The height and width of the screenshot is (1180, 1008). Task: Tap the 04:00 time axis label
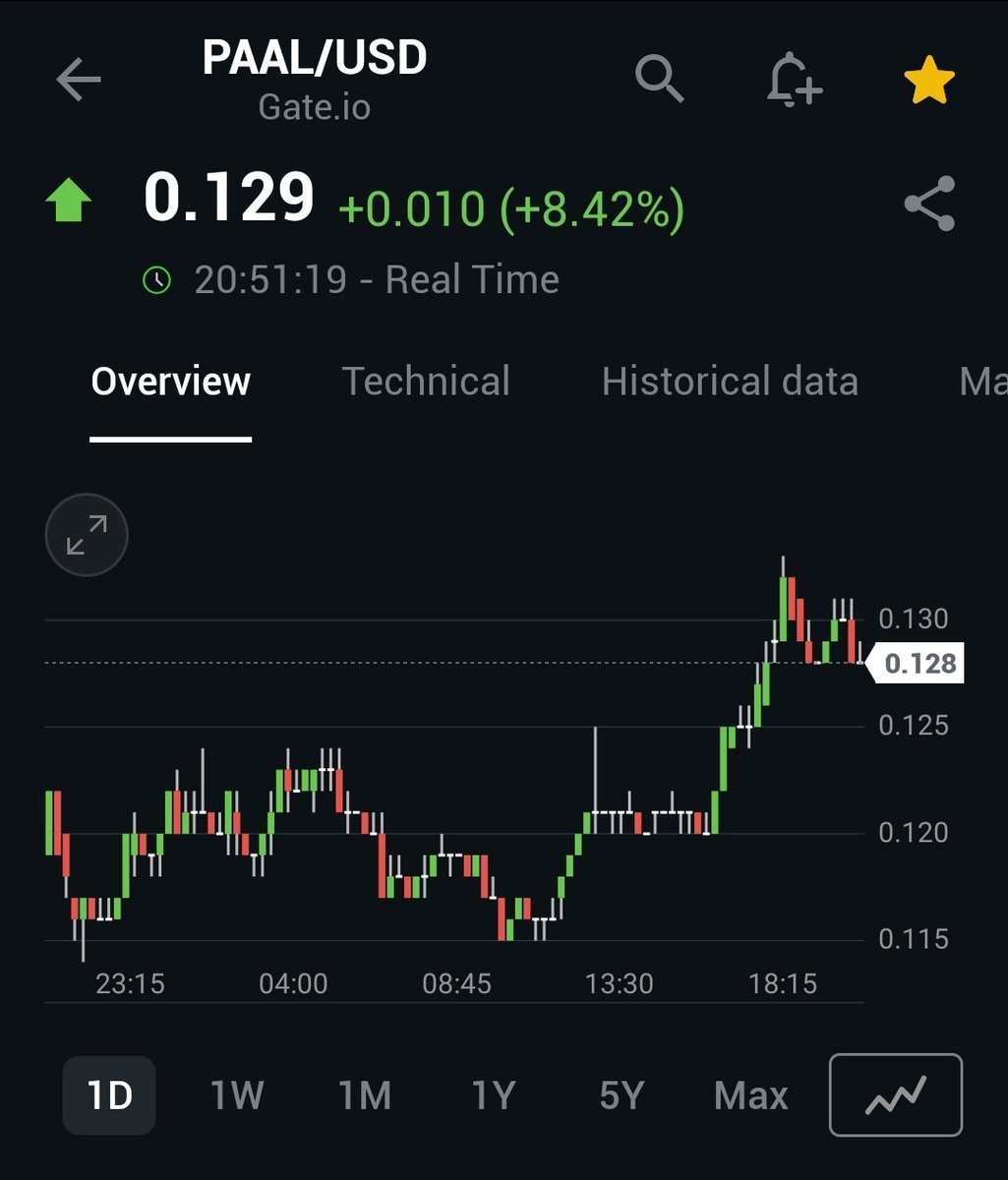point(293,983)
